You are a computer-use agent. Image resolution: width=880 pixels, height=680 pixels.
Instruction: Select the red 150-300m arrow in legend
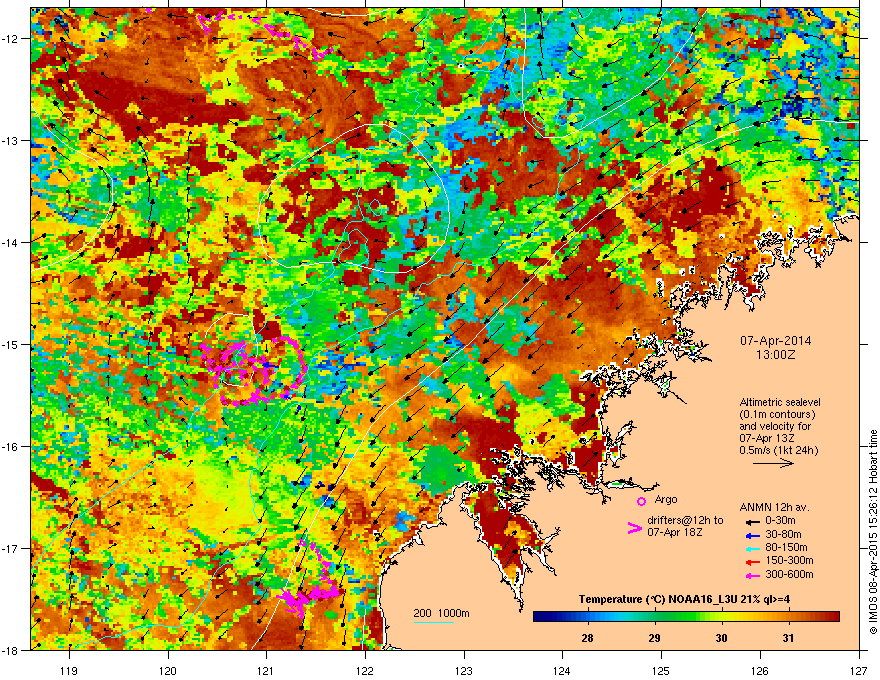(x=752, y=562)
